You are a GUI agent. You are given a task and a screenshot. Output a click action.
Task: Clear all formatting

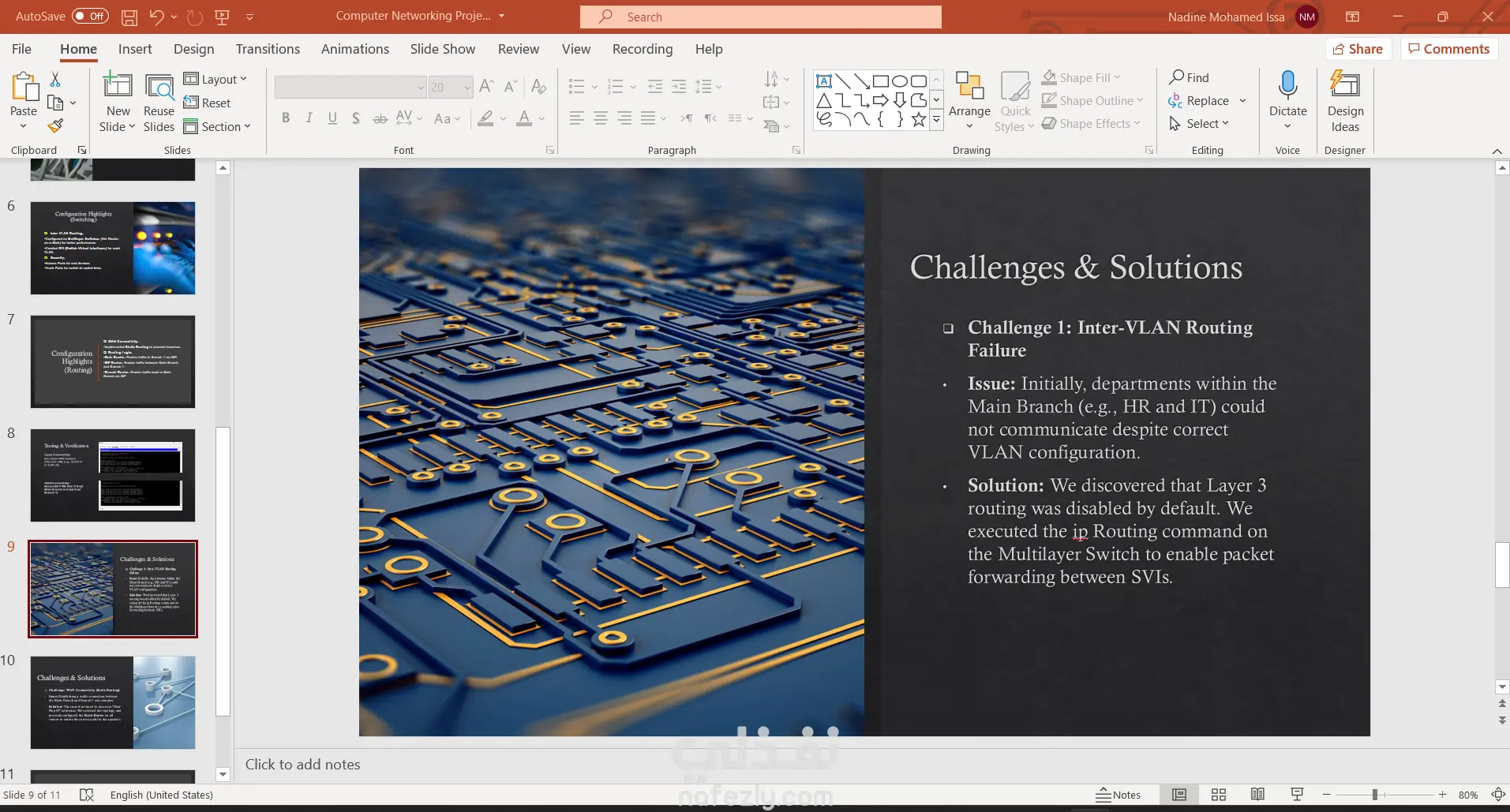(x=539, y=86)
